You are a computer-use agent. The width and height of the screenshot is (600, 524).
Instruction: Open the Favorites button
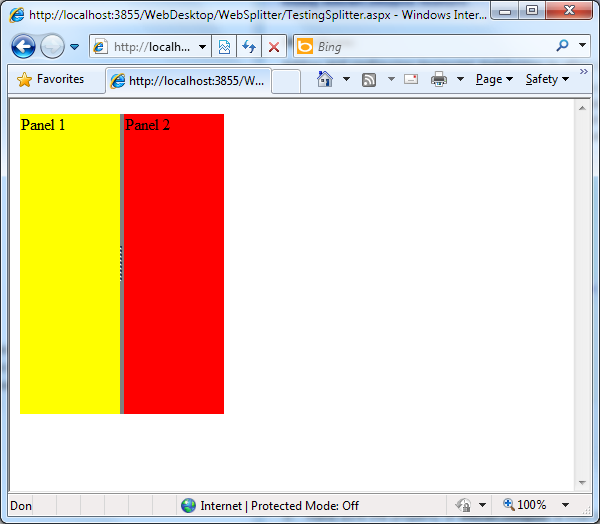[51, 79]
